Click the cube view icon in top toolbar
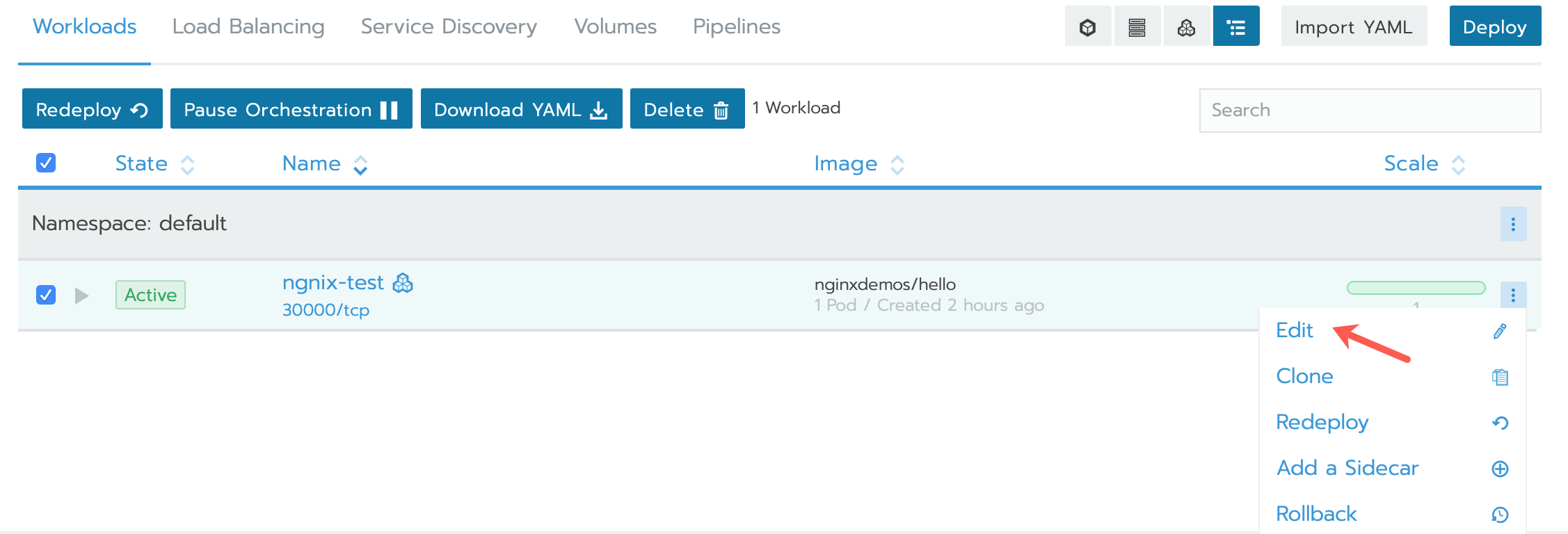The width and height of the screenshot is (1568, 534). point(1087,27)
